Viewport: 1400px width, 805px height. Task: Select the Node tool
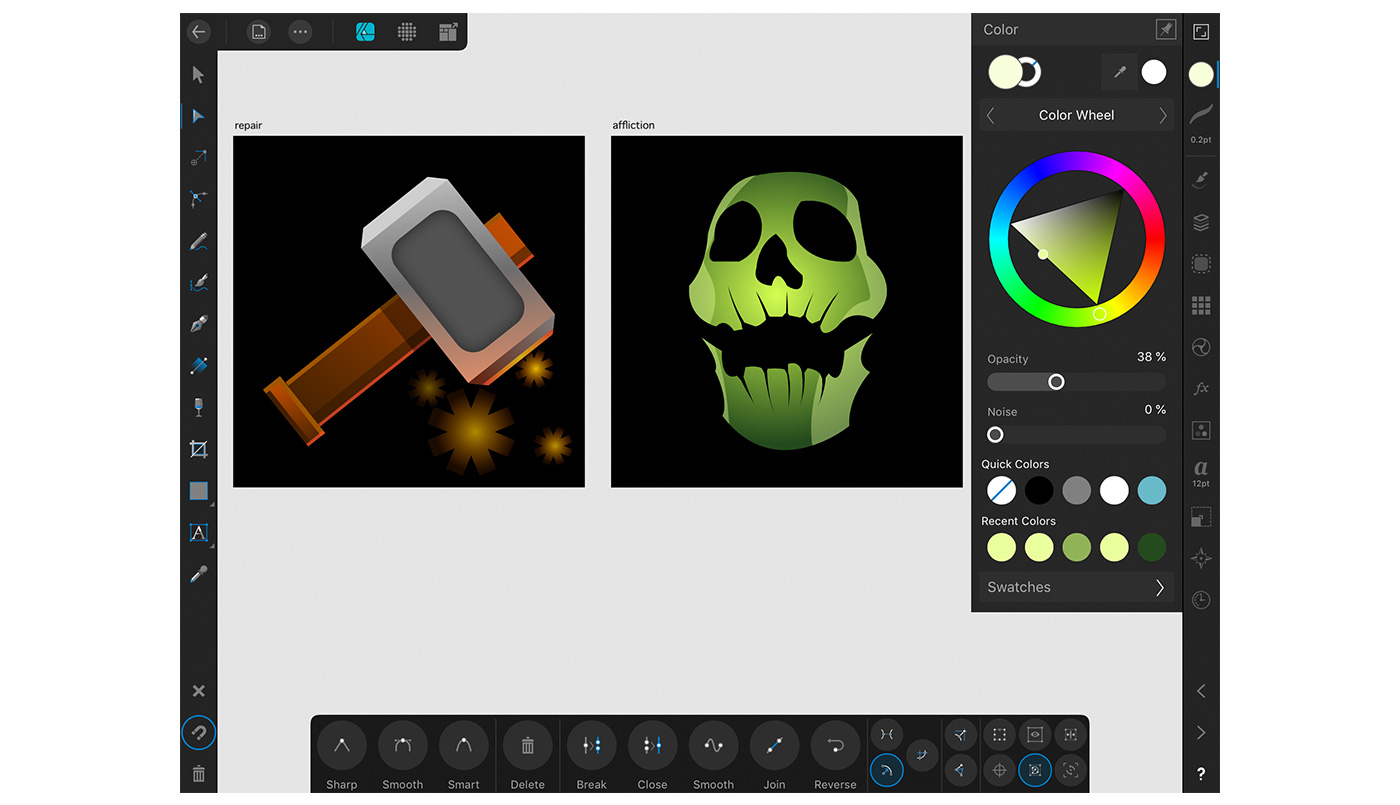tap(198, 116)
